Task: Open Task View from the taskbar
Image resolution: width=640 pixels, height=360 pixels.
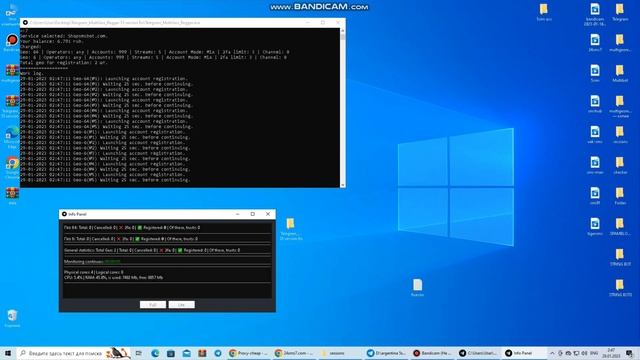Action: 139,353
